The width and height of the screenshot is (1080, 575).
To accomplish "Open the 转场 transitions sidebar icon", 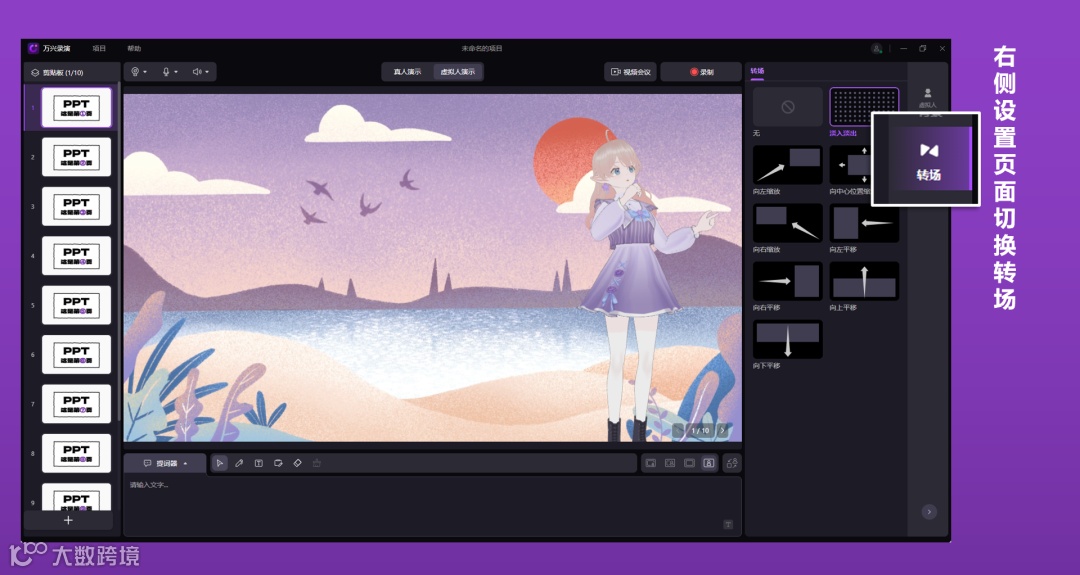I will [x=928, y=160].
